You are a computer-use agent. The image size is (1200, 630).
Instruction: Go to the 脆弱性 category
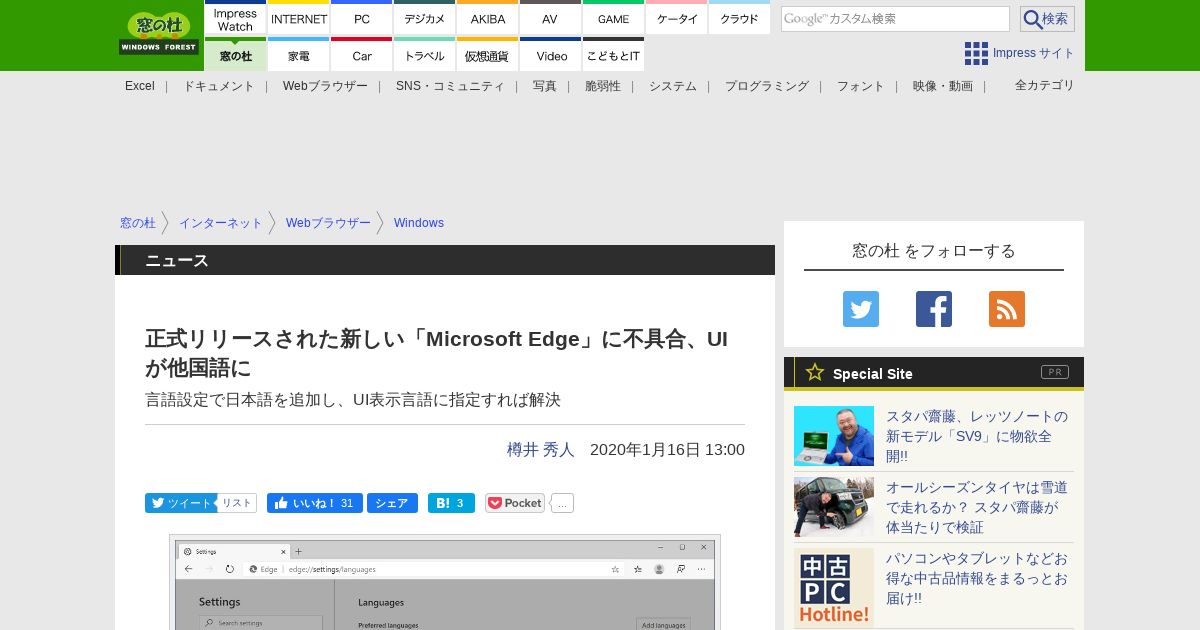(x=603, y=86)
